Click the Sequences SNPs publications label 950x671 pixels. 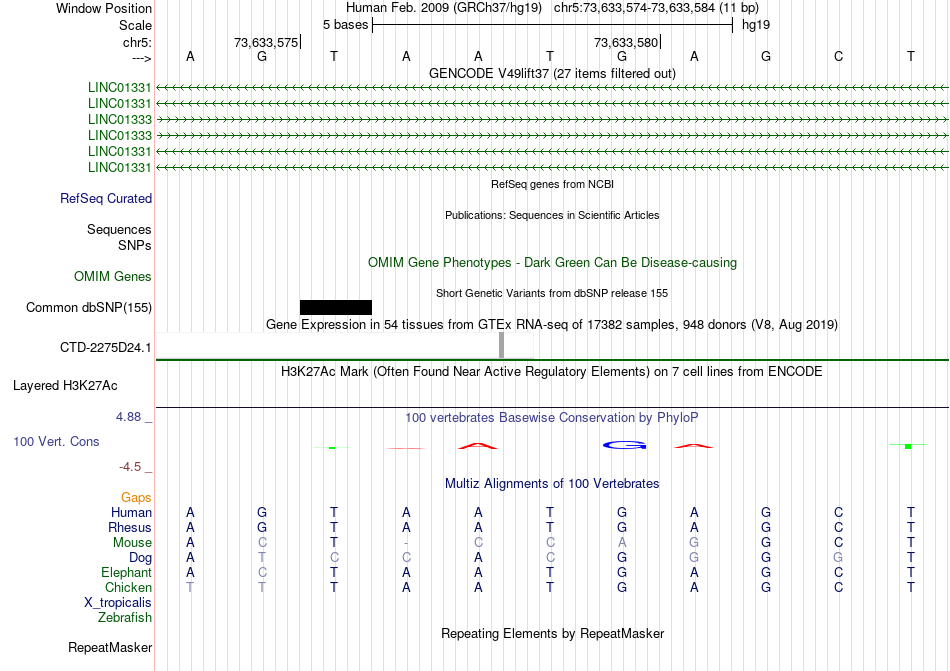[x=119, y=237]
